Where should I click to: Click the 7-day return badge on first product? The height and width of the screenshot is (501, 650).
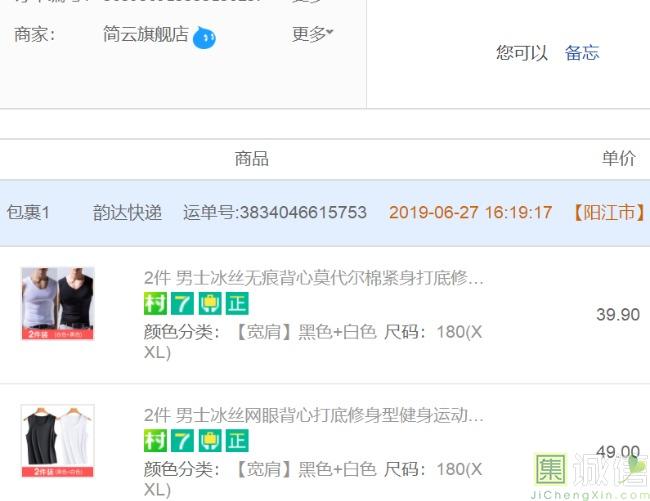[182, 303]
